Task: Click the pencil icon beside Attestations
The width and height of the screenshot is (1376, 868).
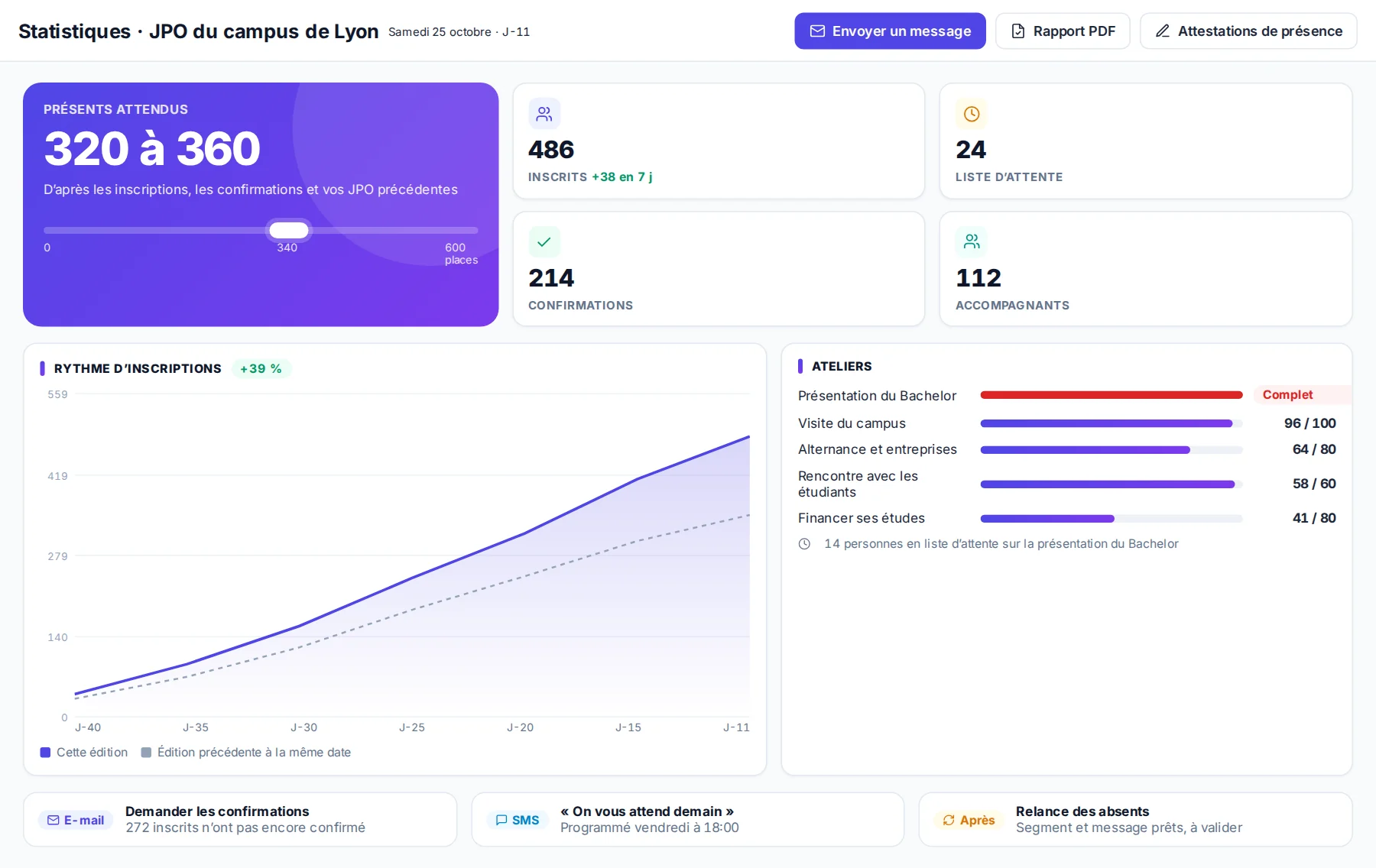Action: click(1163, 31)
